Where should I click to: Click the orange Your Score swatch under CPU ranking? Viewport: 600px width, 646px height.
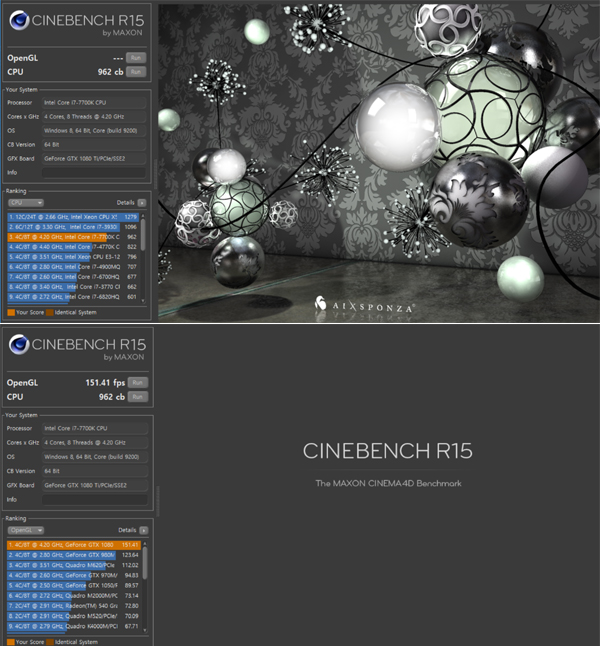tap(11, 312)
